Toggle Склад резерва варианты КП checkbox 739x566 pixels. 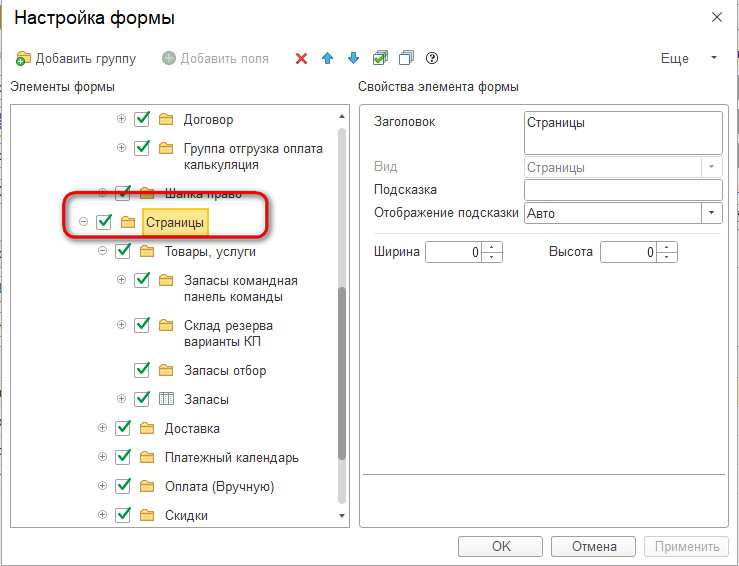click(x=142, y=325)
